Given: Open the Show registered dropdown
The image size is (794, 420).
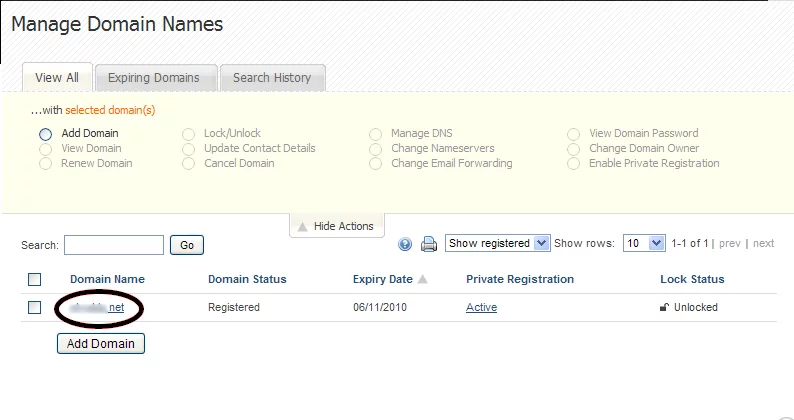Looking at the screenshot, I should pyautogui.click(x=498, y=243).
